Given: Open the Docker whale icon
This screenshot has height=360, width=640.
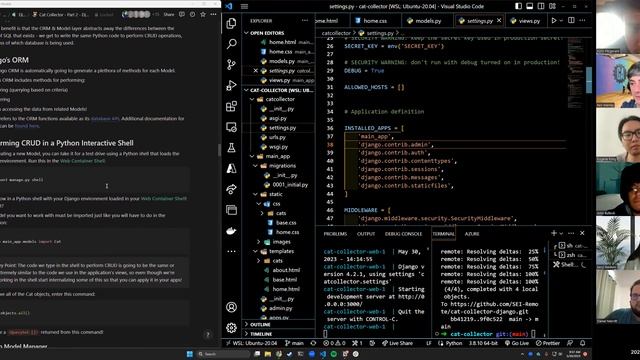Looking at the screenshot, I should click(231, 231).
